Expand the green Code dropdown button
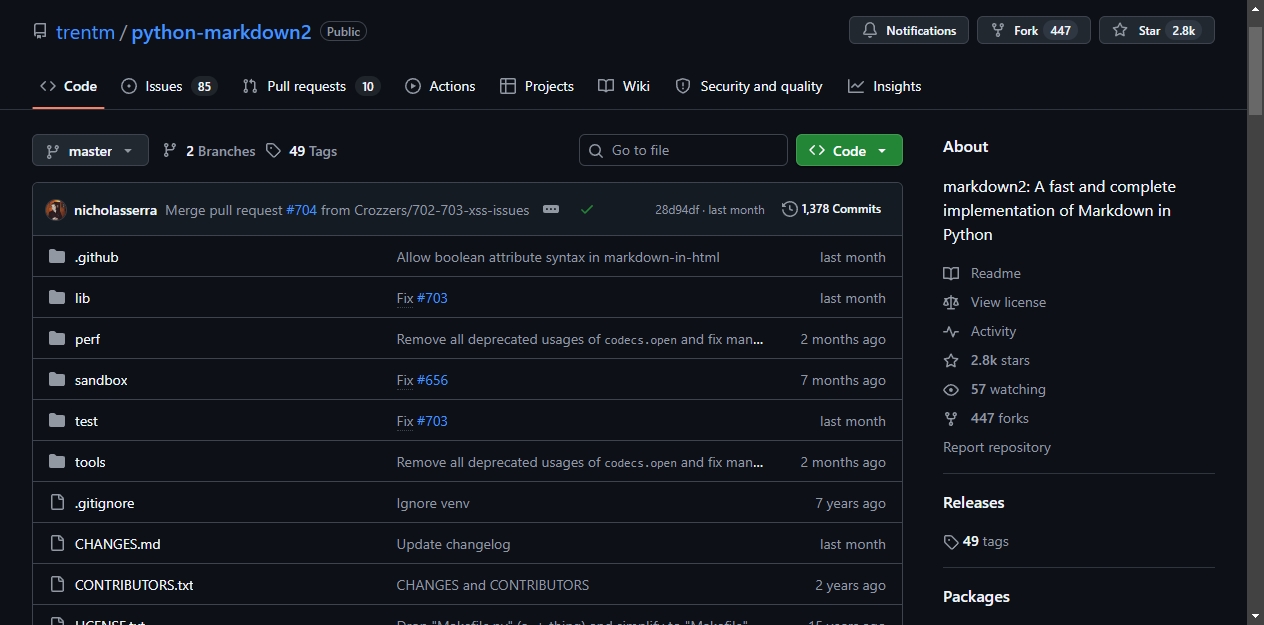 (x=849, y=150)
